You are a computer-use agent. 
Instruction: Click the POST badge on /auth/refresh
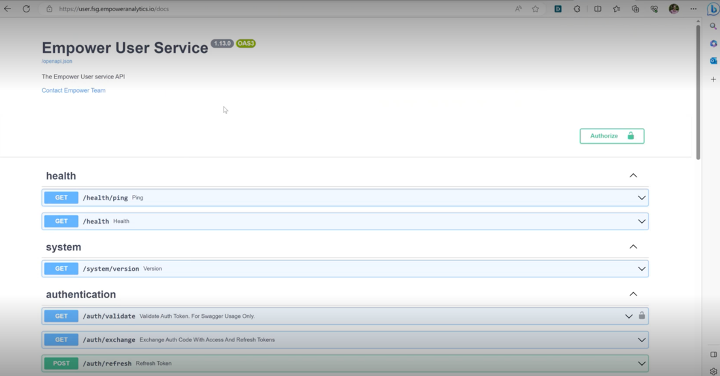(x=61, y=363)
